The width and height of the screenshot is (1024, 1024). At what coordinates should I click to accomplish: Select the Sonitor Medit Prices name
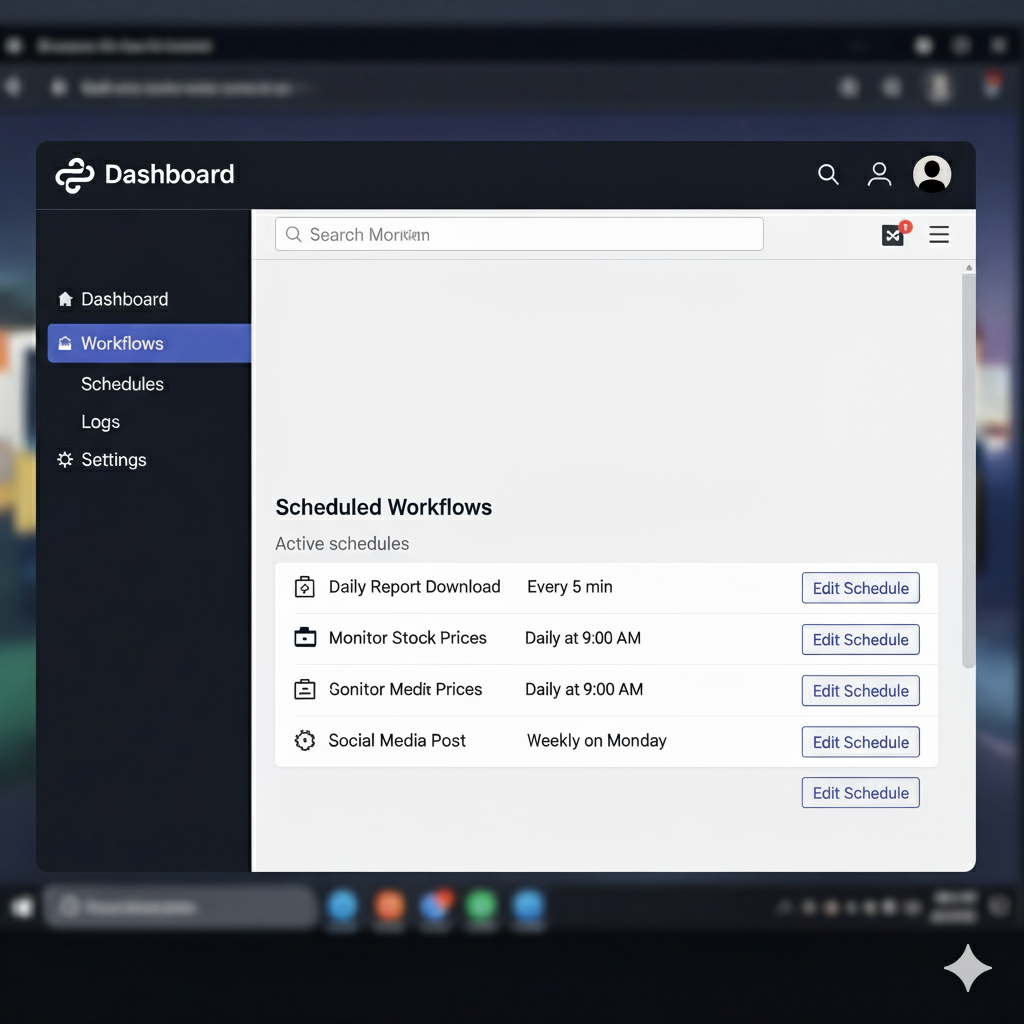[406, 689]
